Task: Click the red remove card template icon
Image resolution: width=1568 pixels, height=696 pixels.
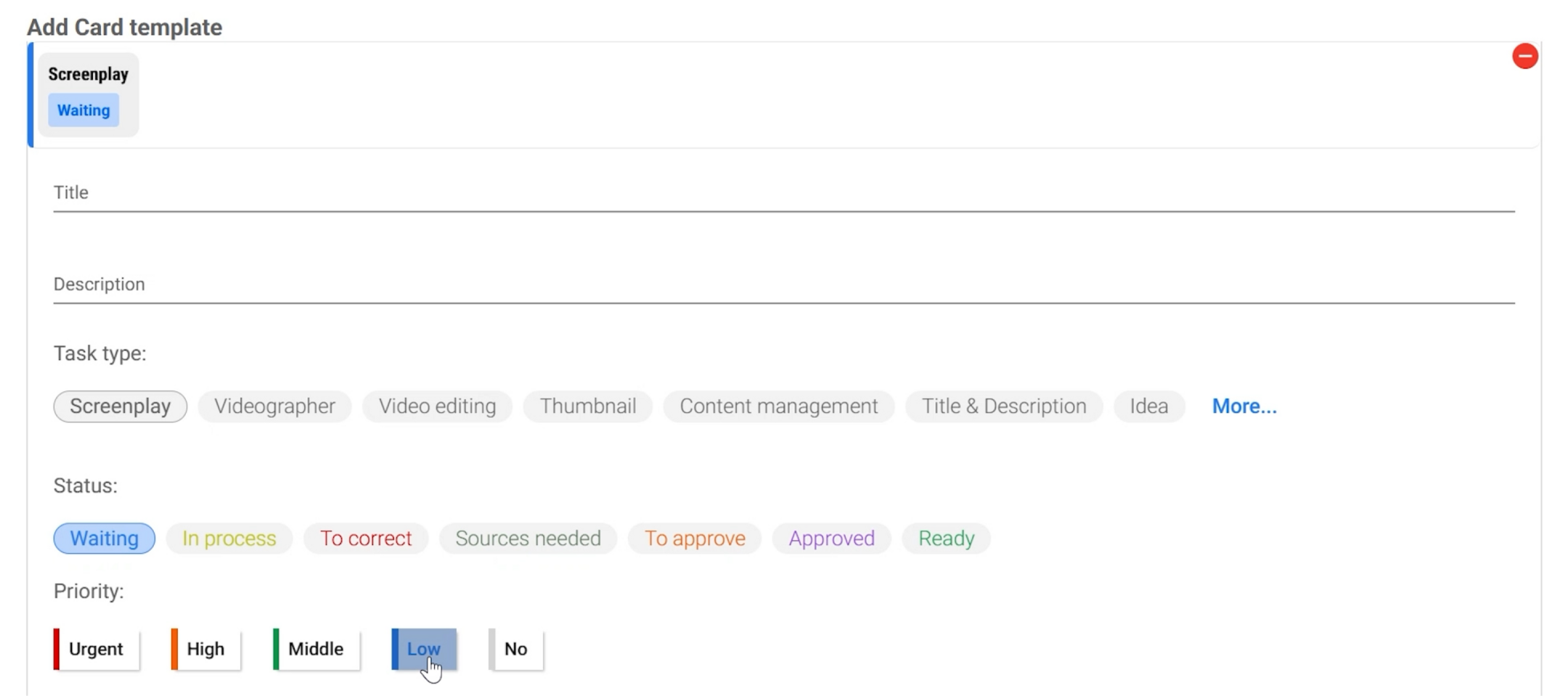Action: (1524, 57)
